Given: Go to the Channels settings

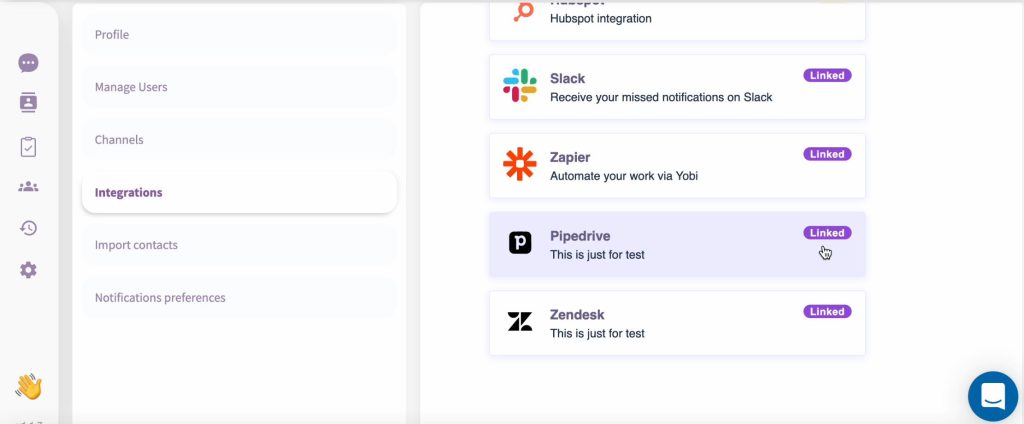Looking at the screenshot, I should click(240, 140).
